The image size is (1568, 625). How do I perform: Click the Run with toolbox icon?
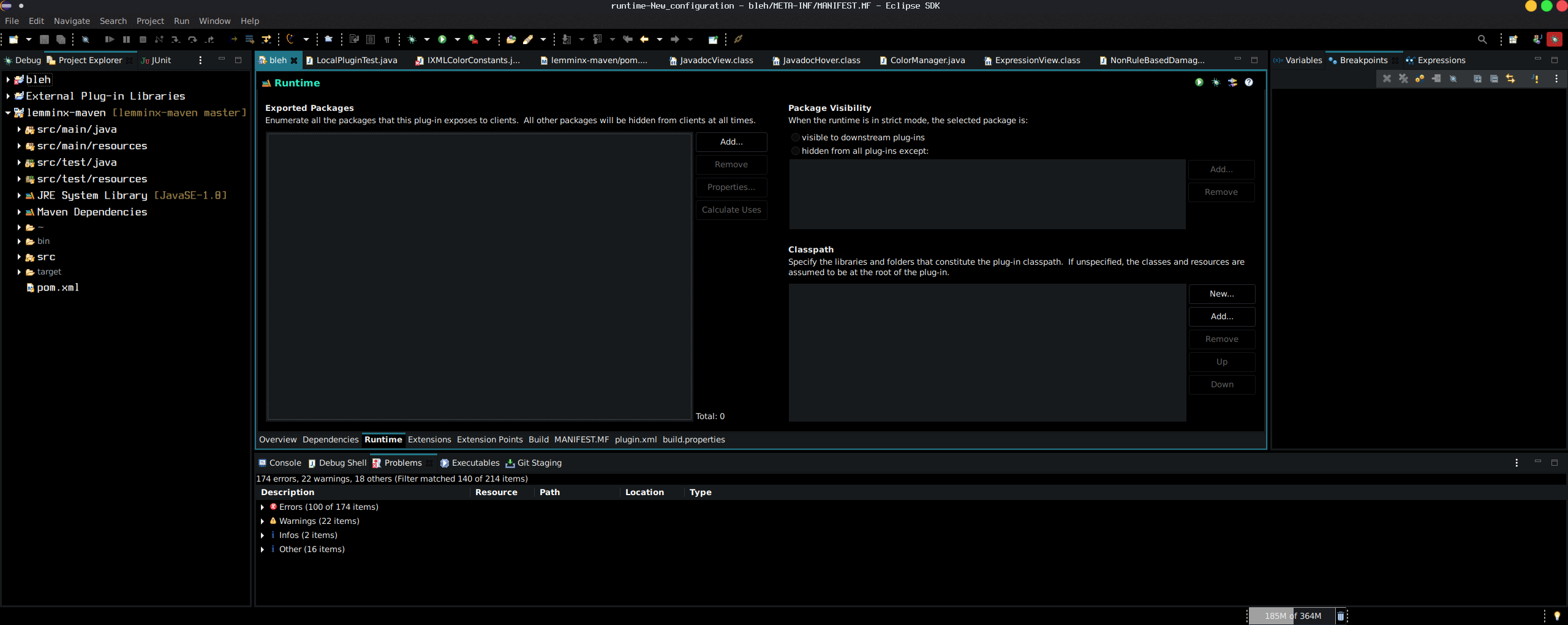[473, 39]
